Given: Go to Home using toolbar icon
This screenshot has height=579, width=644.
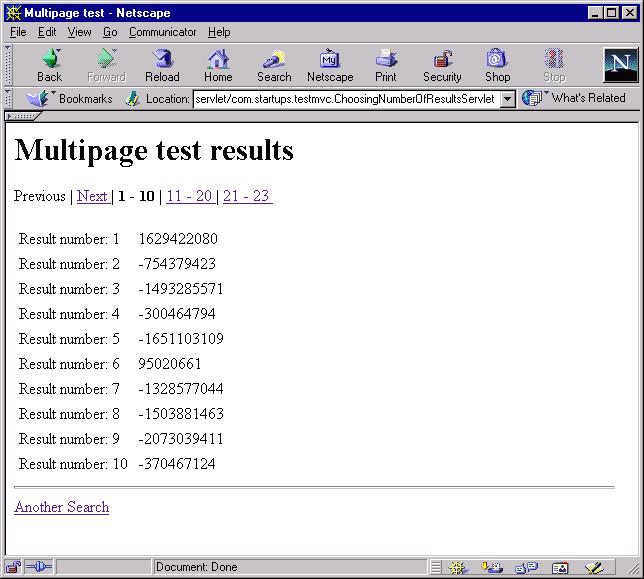Looking at the screenshot, I should click(x=218, y=65).
